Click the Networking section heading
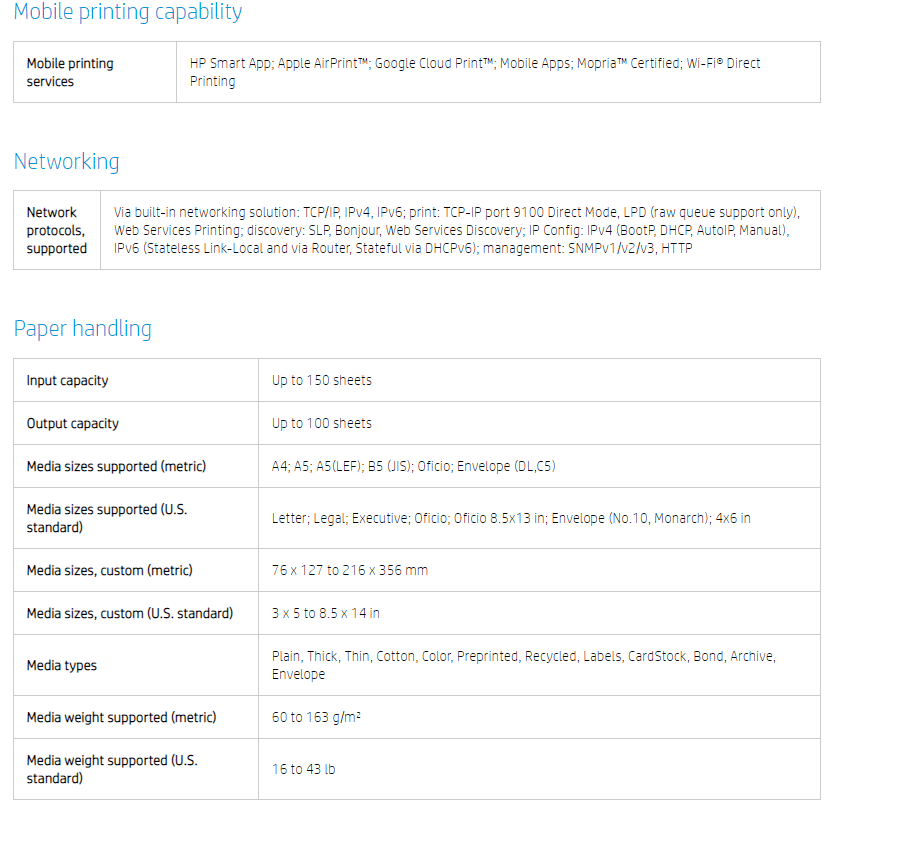 point(66,161)
